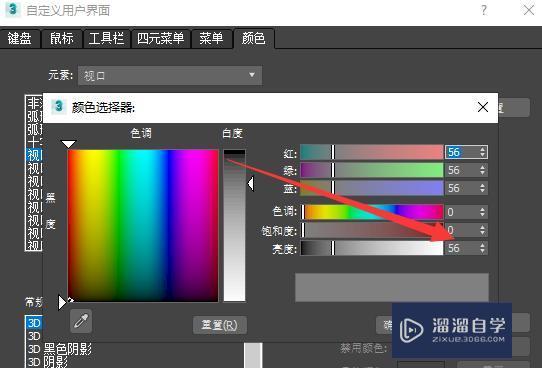Click the blackness marker triangle left of color field
The height and width of the screenshot is (368, 542).
(62, 302)
